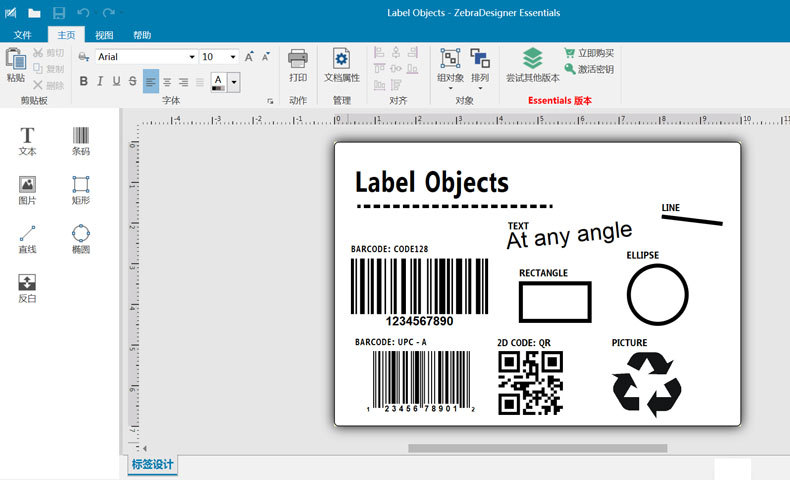
Task: Select the 椭圆 (Ellipse) tool
Action: click(x=81, y=239)
